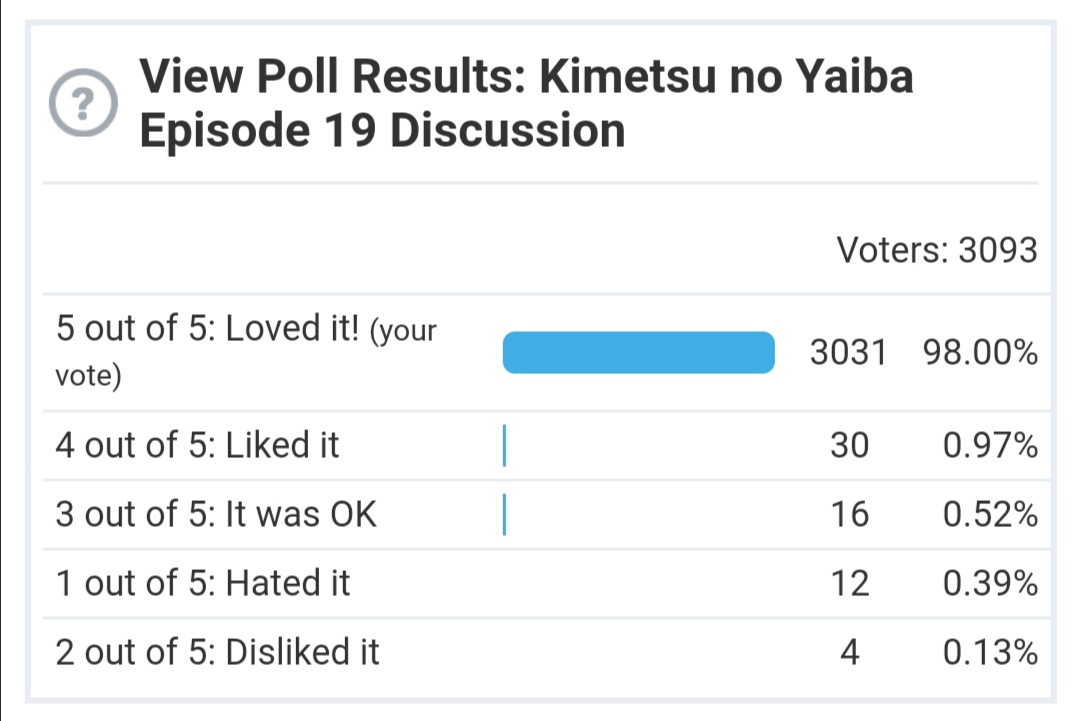
Task: Click the 0.52% percentage
Action: pyautogui.click(x=990, y=514)
